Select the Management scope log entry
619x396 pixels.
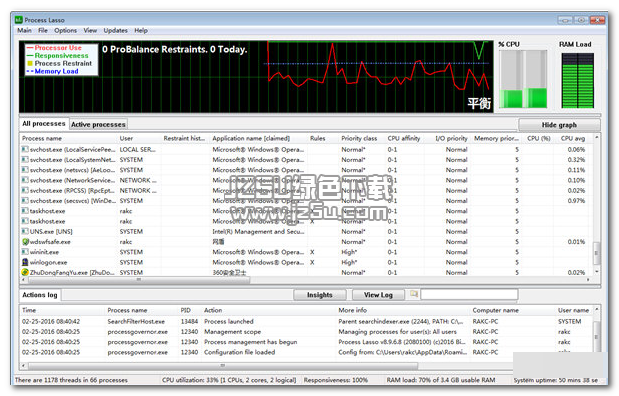point(306,332)
